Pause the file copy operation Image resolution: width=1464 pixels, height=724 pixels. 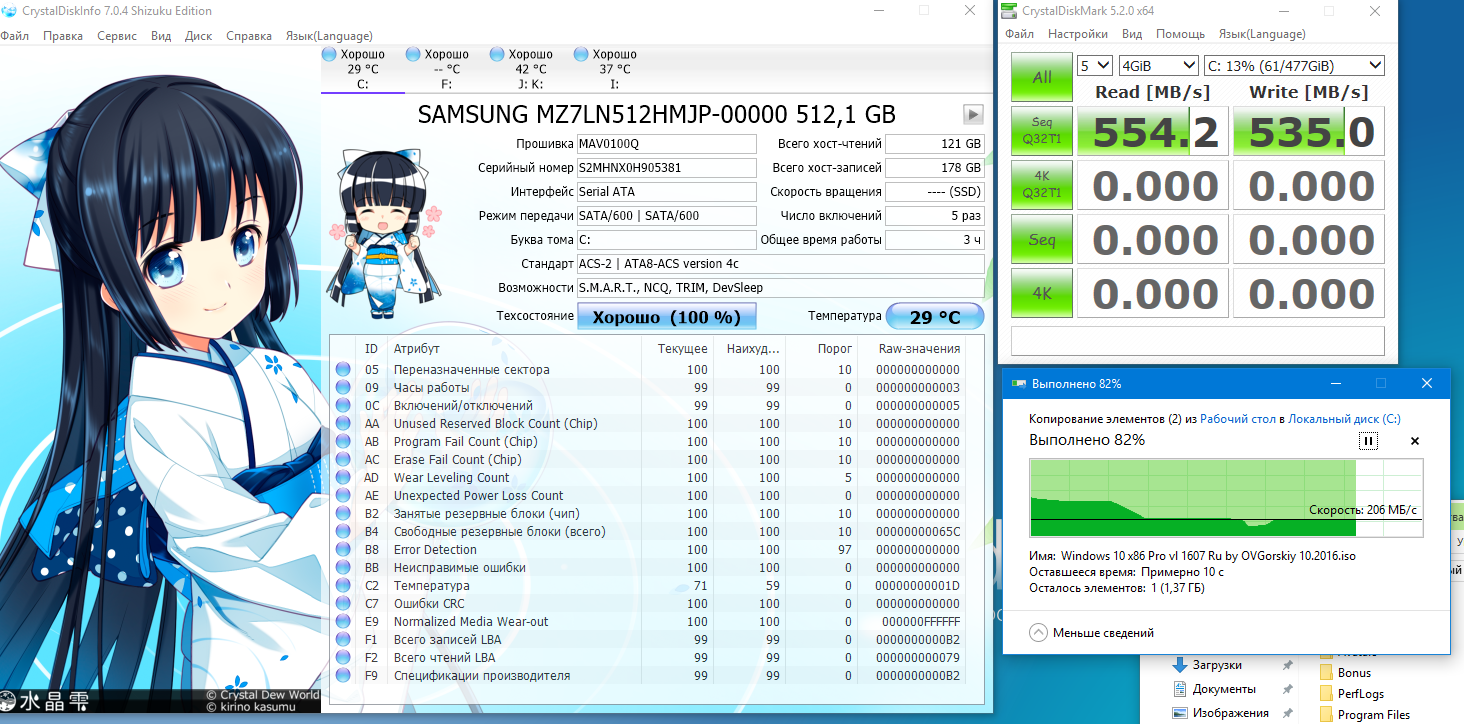[x=1368, y=441]
